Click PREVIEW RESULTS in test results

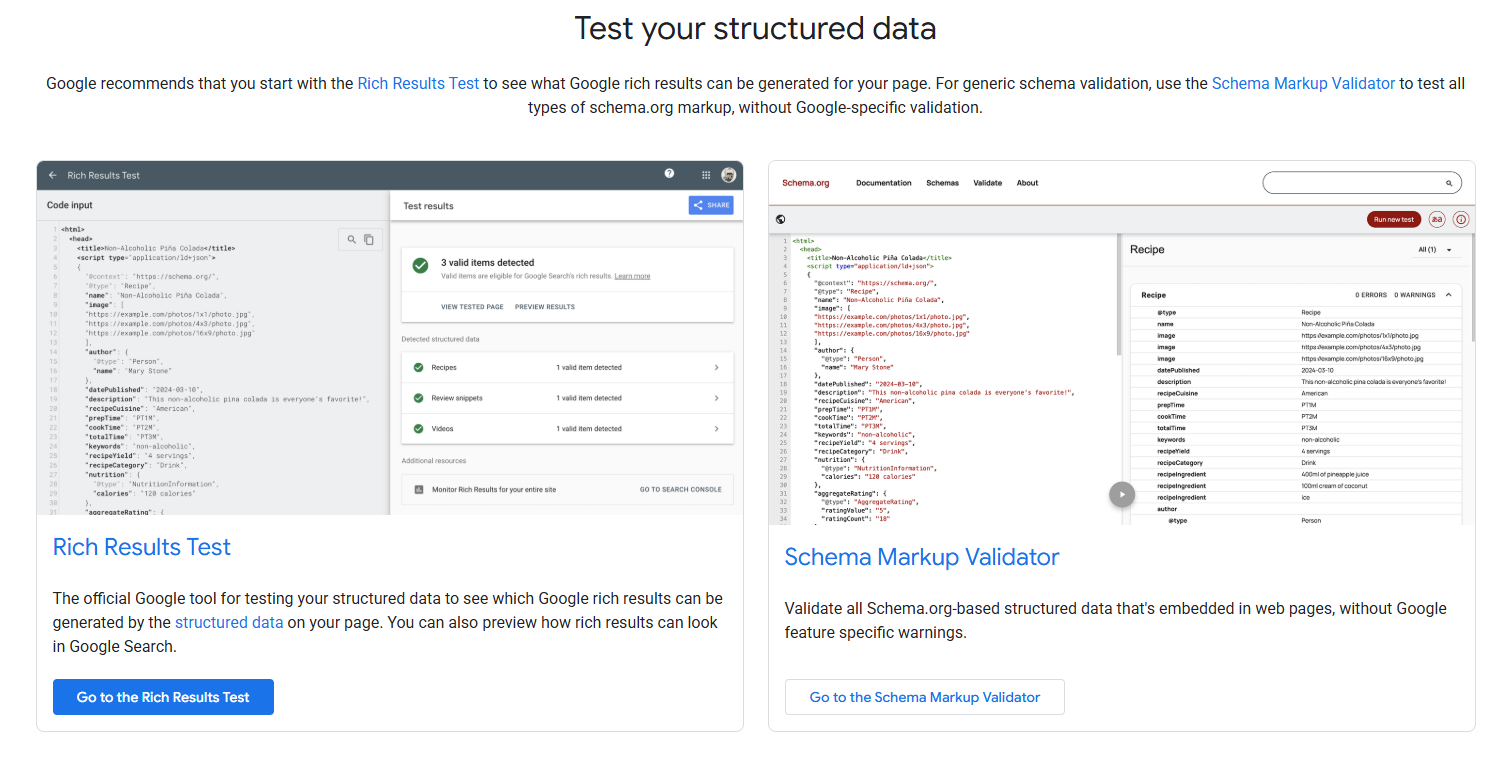point(545,307)
